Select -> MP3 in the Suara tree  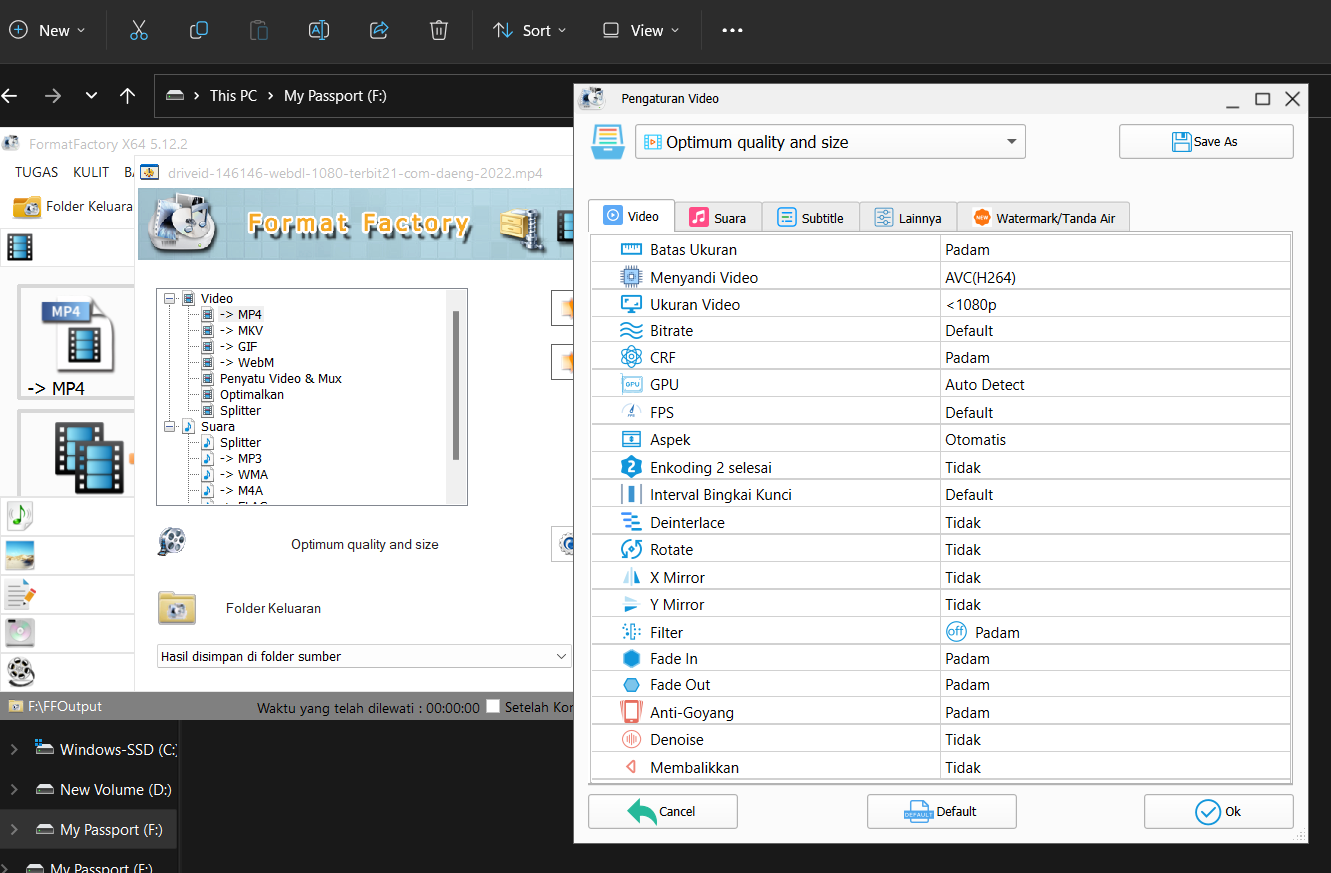click(241, 458)
